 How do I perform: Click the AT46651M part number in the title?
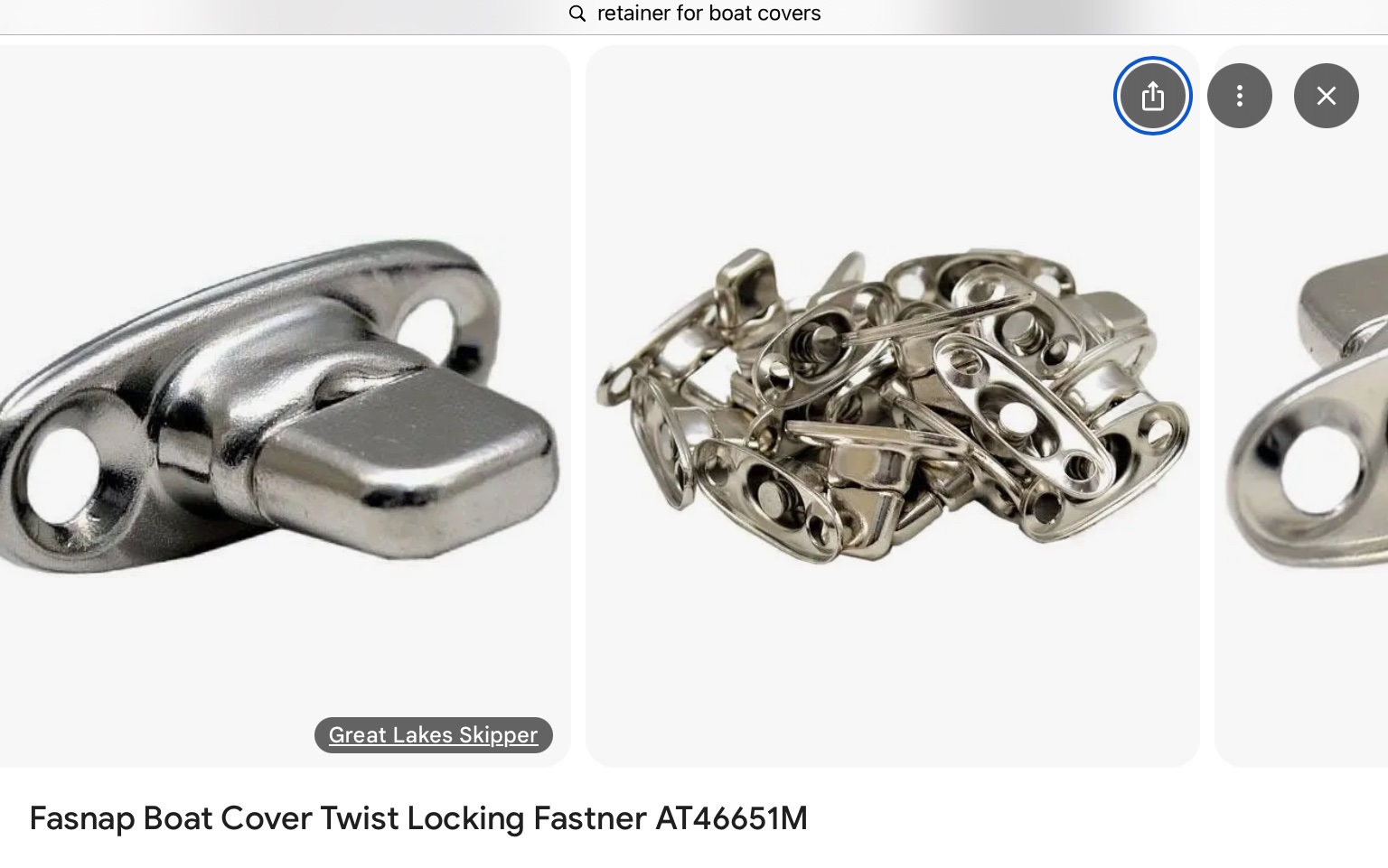pos(731,818)
